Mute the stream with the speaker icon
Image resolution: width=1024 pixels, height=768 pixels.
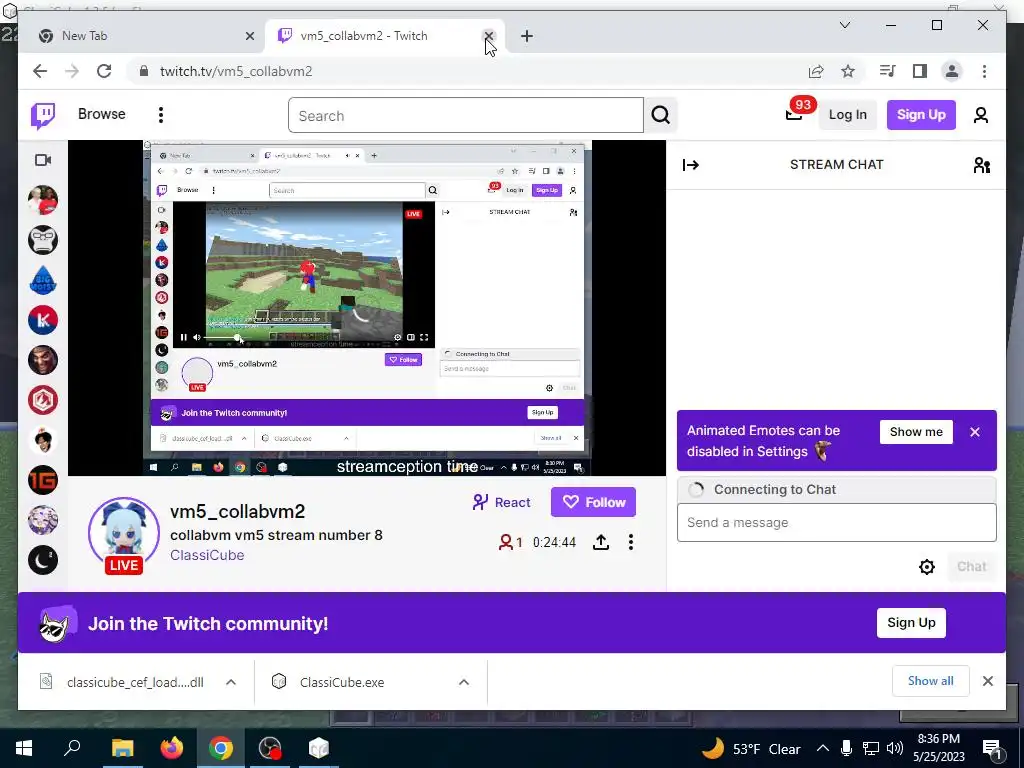(x=197, y=338)
